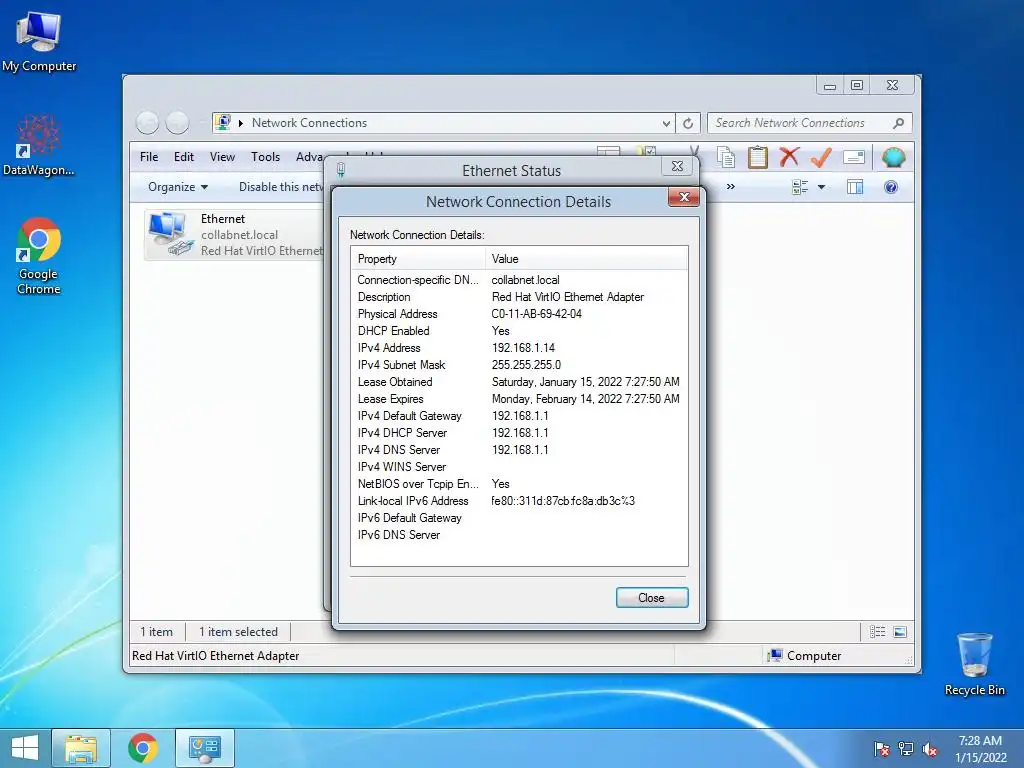This screenshot has height=768, width=1024.
Task: Click Computer icon in the status bar
Action: pyautogui.click(x=775, y=655)
